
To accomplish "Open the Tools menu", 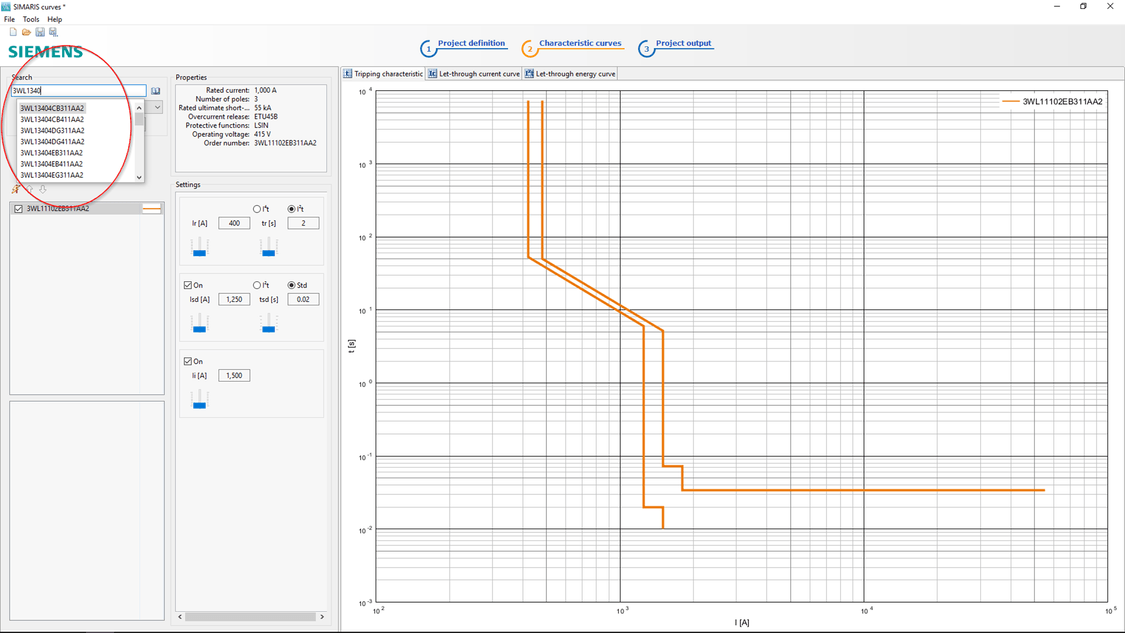I will pyautogui.click(x=30, y=18).
